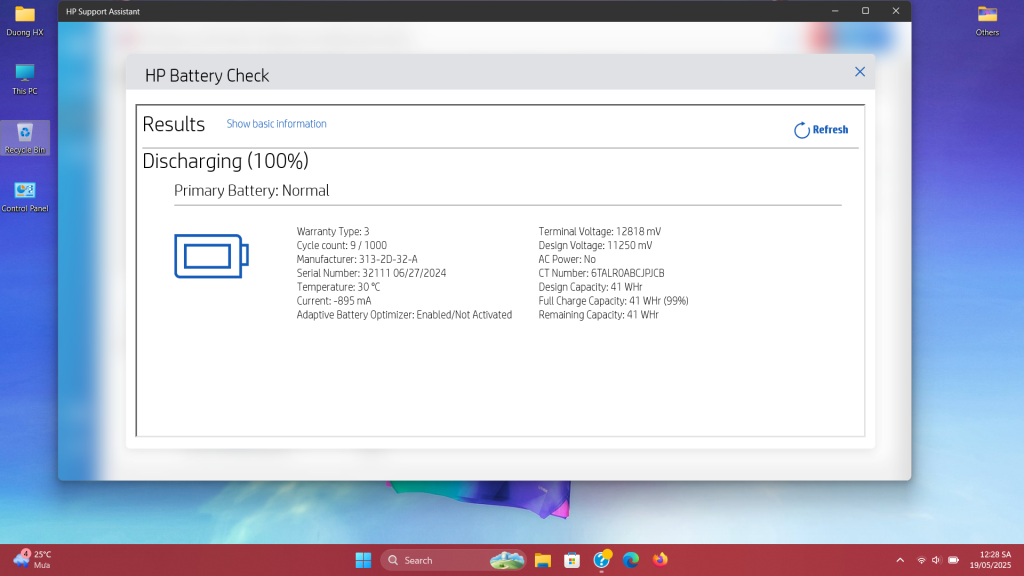Open Microsoft Edge from taskbar
The image size is (1024, 576).
coord(631,560)
